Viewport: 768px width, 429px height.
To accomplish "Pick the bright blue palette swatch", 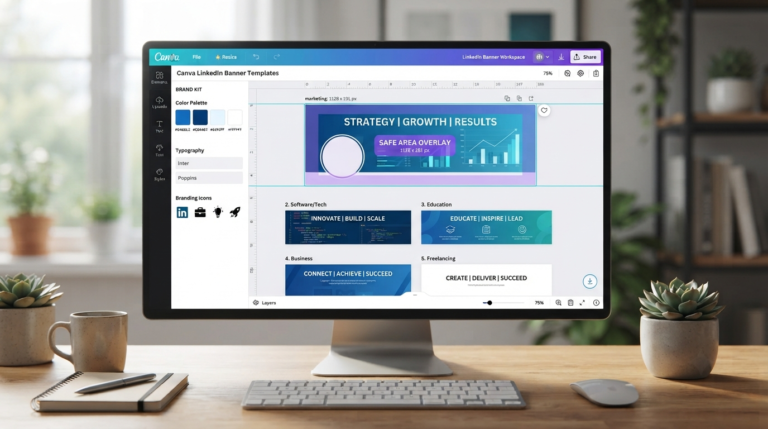I will pos(183,117).
